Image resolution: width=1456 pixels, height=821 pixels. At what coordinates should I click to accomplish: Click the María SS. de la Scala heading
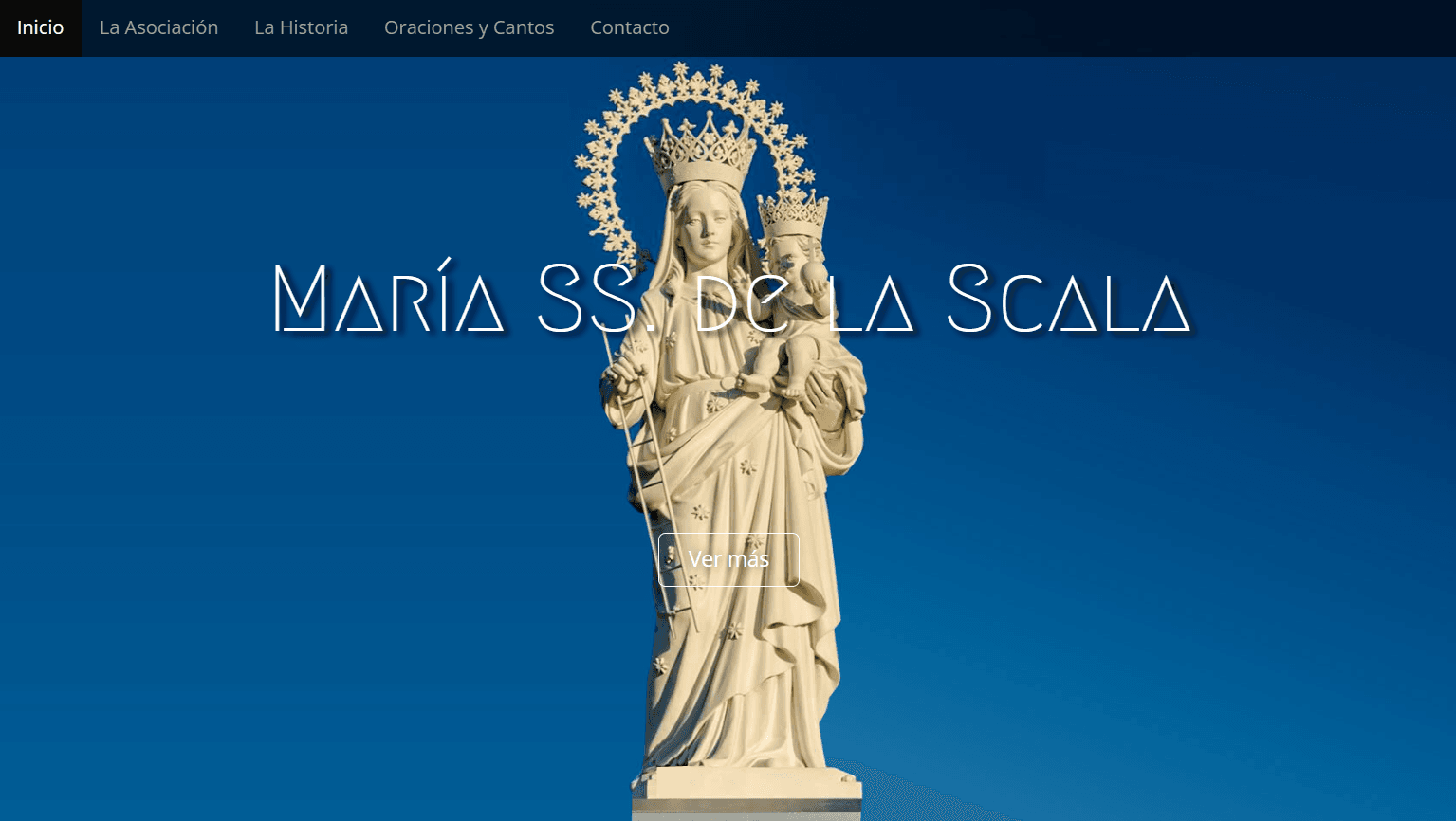click(x=729, y=298)
